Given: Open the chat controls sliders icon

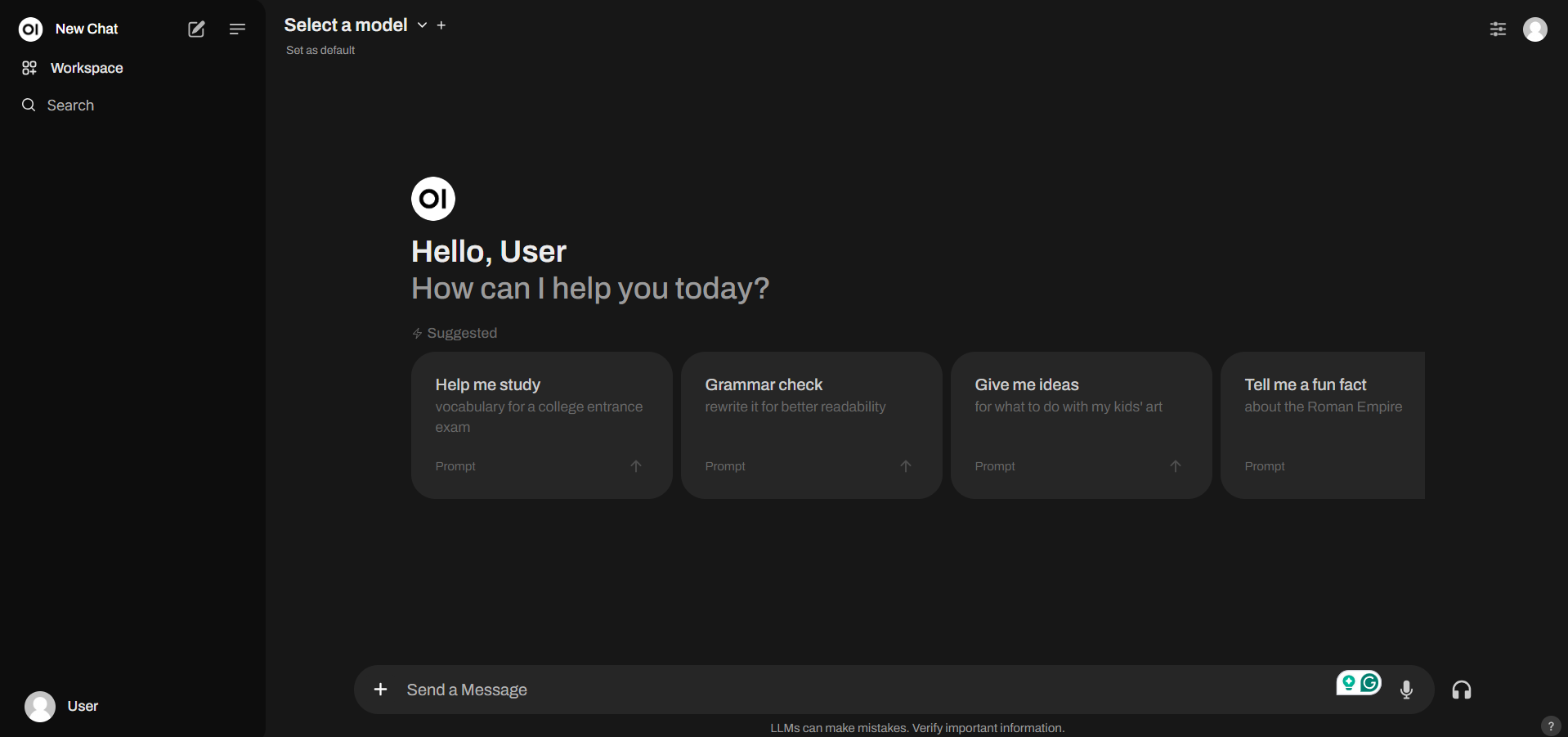Looking at the screenshot, I should click(1498, 29).
